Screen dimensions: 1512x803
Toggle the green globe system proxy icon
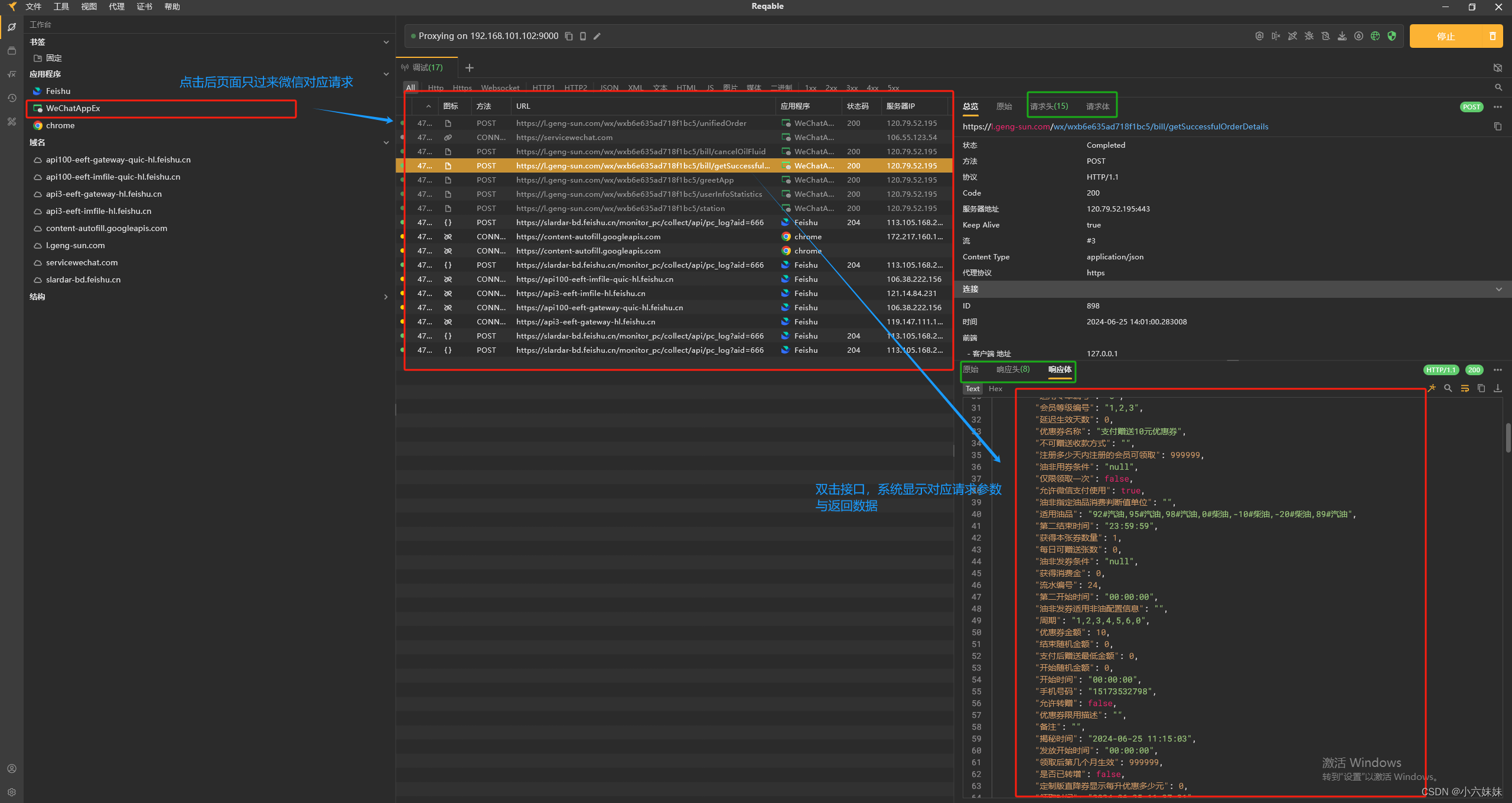[1376, 36]
